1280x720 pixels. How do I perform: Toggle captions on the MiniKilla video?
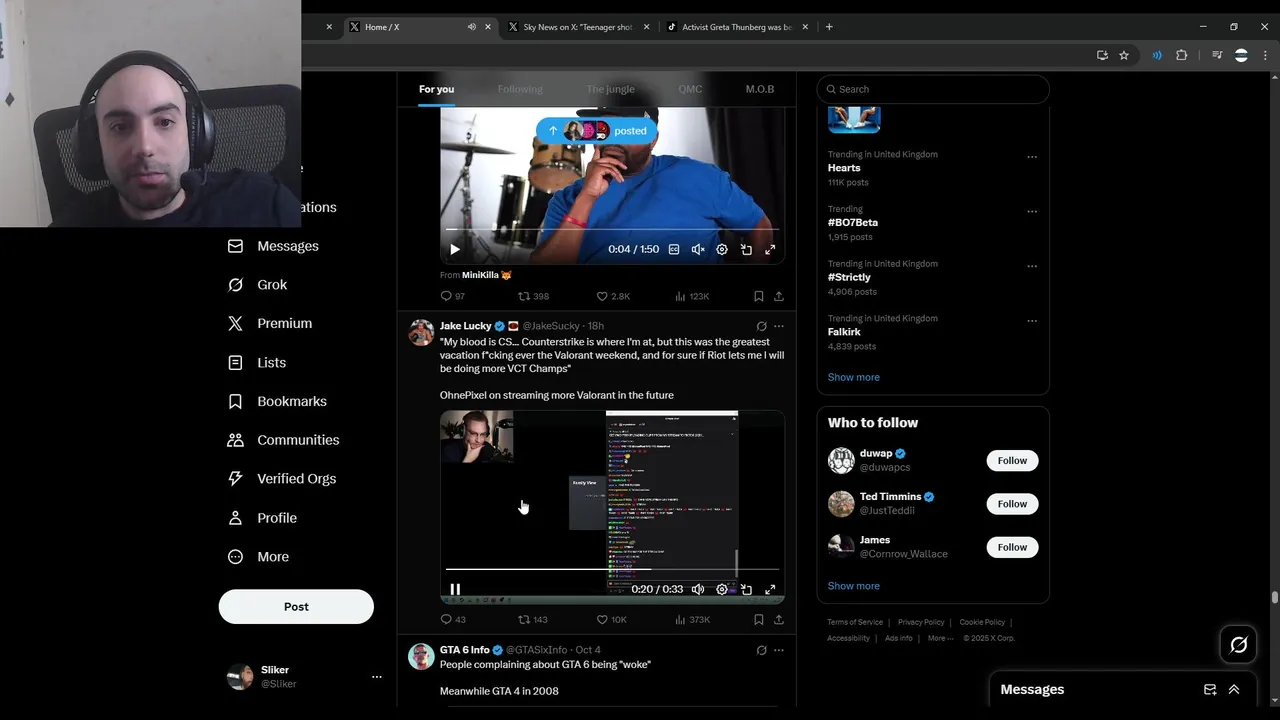click(674, 249)
